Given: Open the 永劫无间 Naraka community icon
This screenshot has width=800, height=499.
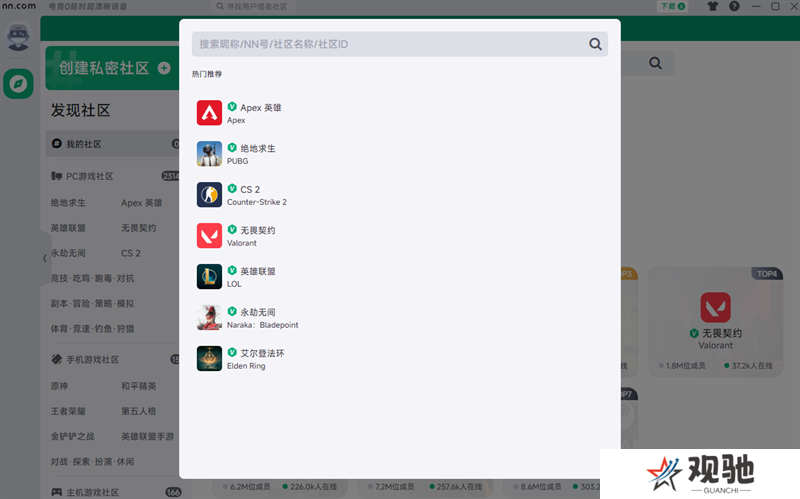Looking at the screenshot, I should click(x=209, y=317).
